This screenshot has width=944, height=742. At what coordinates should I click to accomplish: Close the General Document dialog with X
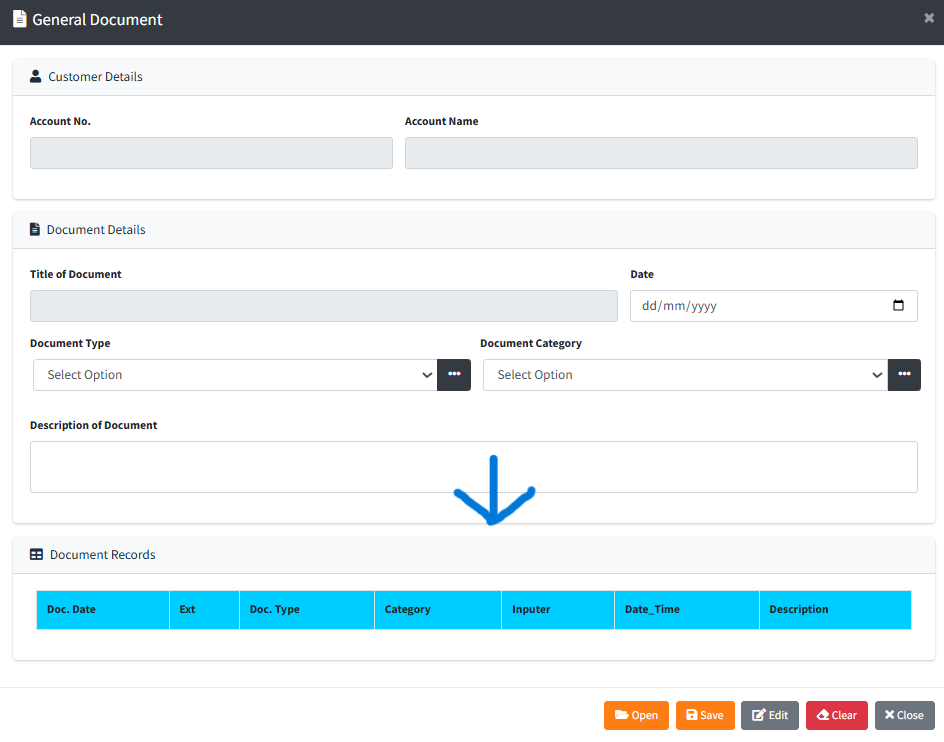click(x=929, y=18)
